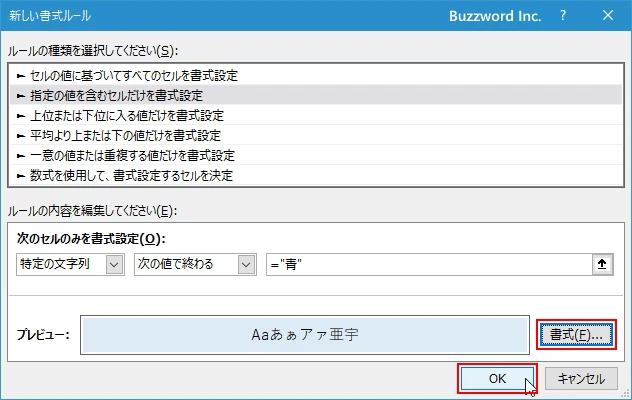Open the 特定の文字列 dropdown
Viewport: 632px width, 400px height.
tap(71, 265)
